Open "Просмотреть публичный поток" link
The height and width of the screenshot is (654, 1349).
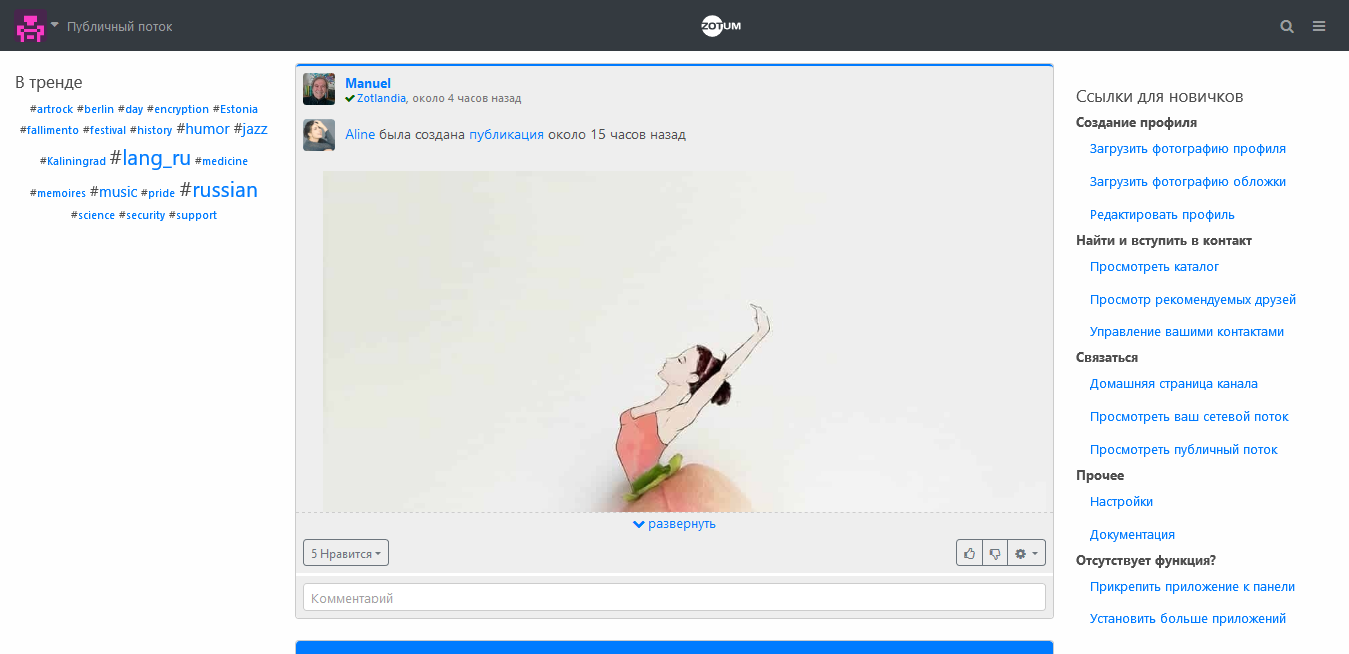(1184, 450)
